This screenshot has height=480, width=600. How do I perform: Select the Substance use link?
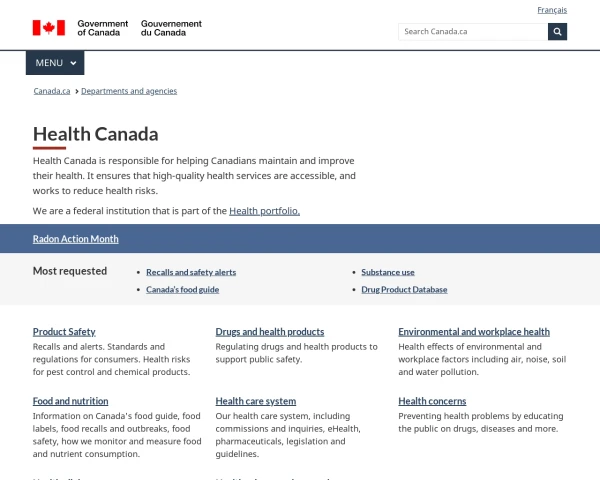click(x=388, y=272)
